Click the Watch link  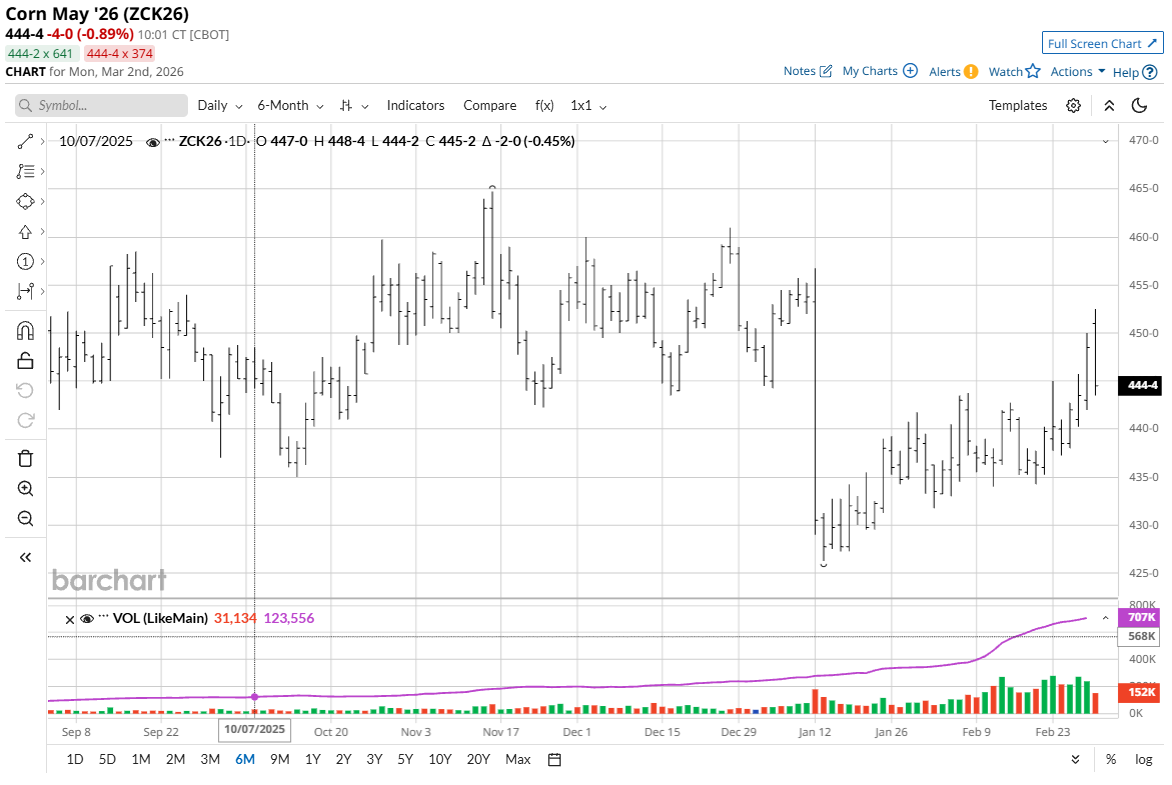coord(1005,72)
